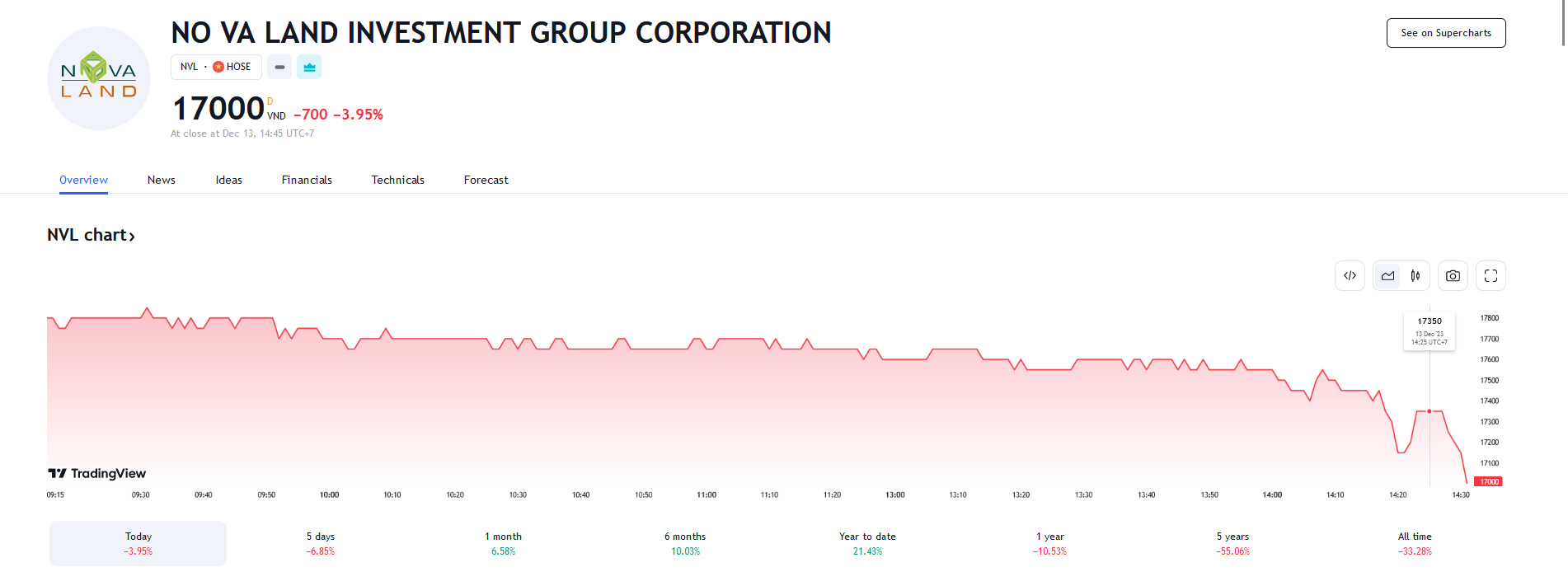The height and width of the screenshot is (586, 1568).
Task: Click the Novaland company logo
Action: 99,78
